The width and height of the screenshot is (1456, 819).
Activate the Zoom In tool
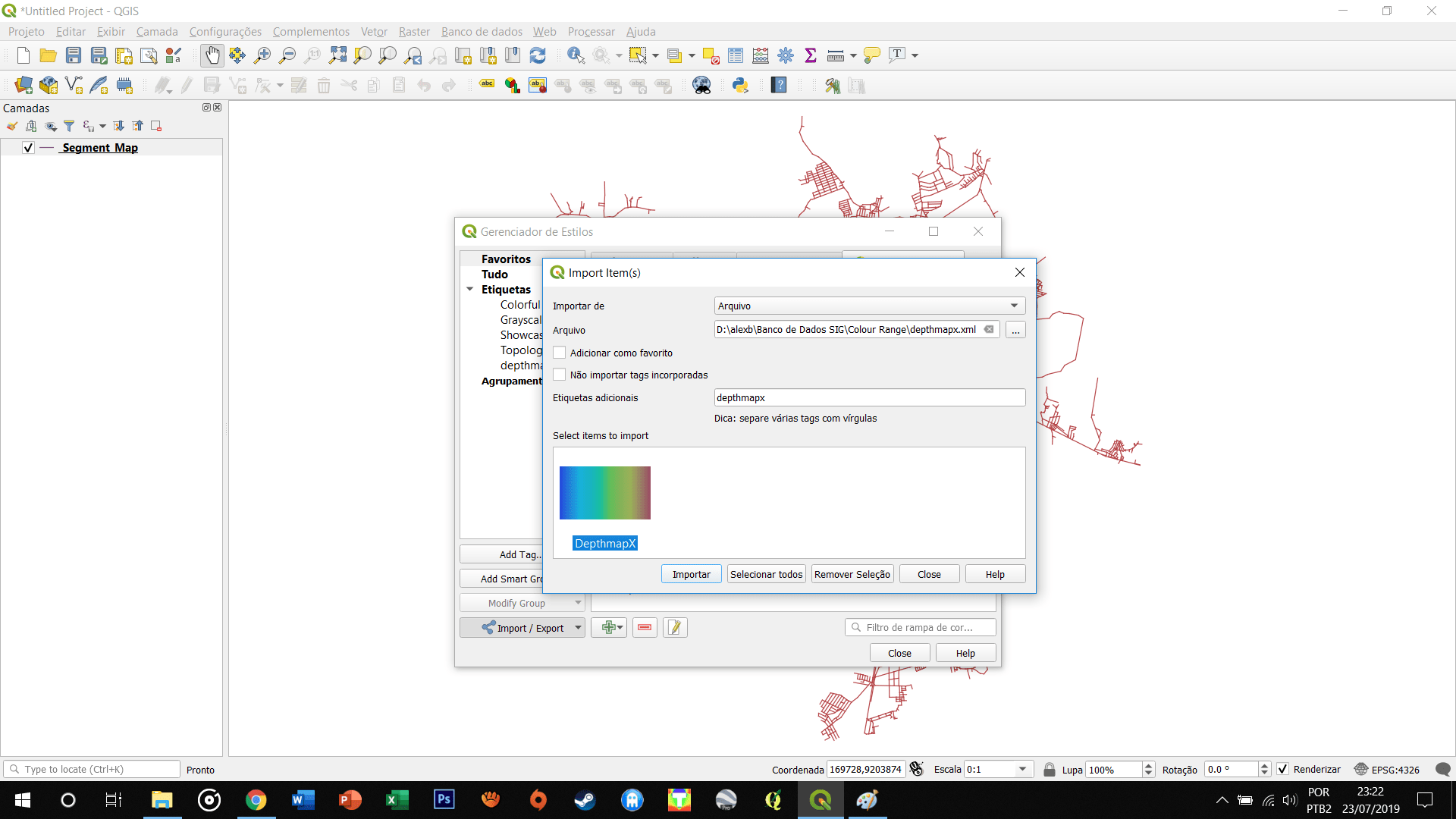[x=262, y=55]
